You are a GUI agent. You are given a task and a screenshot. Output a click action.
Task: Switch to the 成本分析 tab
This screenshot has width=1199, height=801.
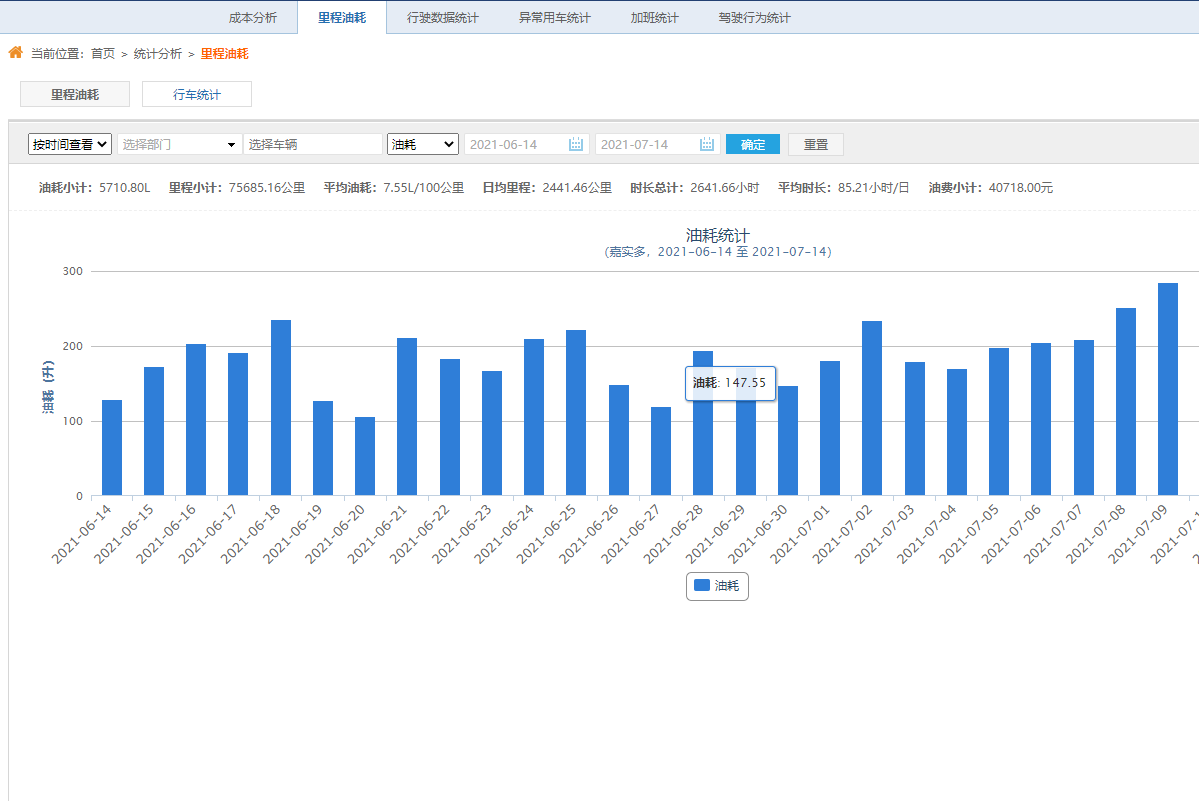click(253, 18)
